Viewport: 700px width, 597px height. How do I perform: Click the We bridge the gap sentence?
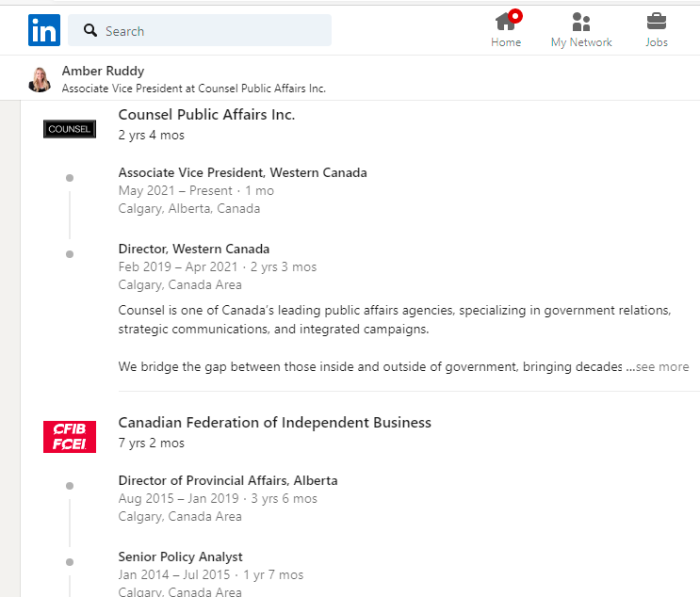pos(370,367)
